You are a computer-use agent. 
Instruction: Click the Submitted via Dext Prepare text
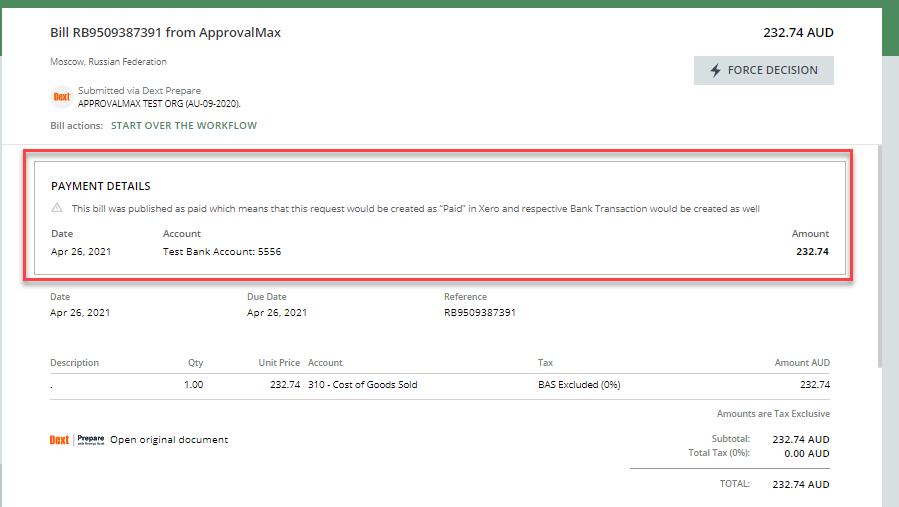point(139,91)
